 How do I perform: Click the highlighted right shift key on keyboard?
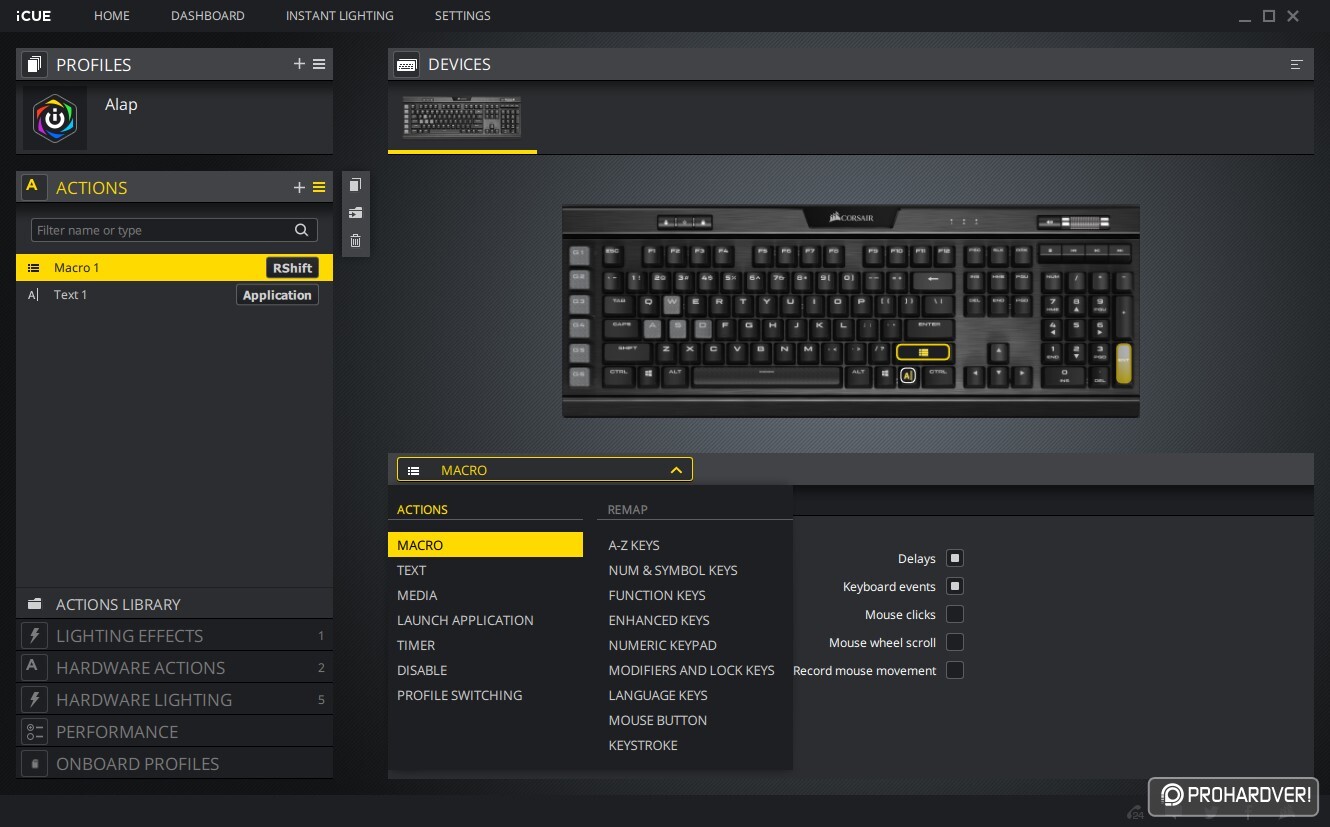click(x=923, y=352)
